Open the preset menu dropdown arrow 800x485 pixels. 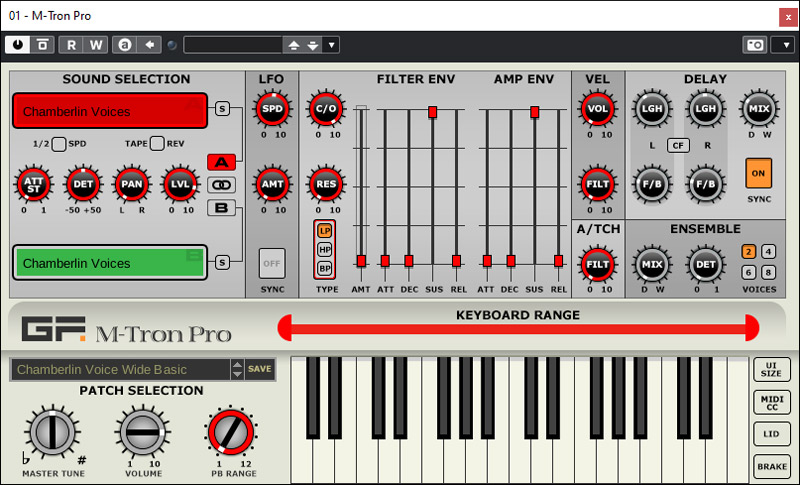[331, 44]
